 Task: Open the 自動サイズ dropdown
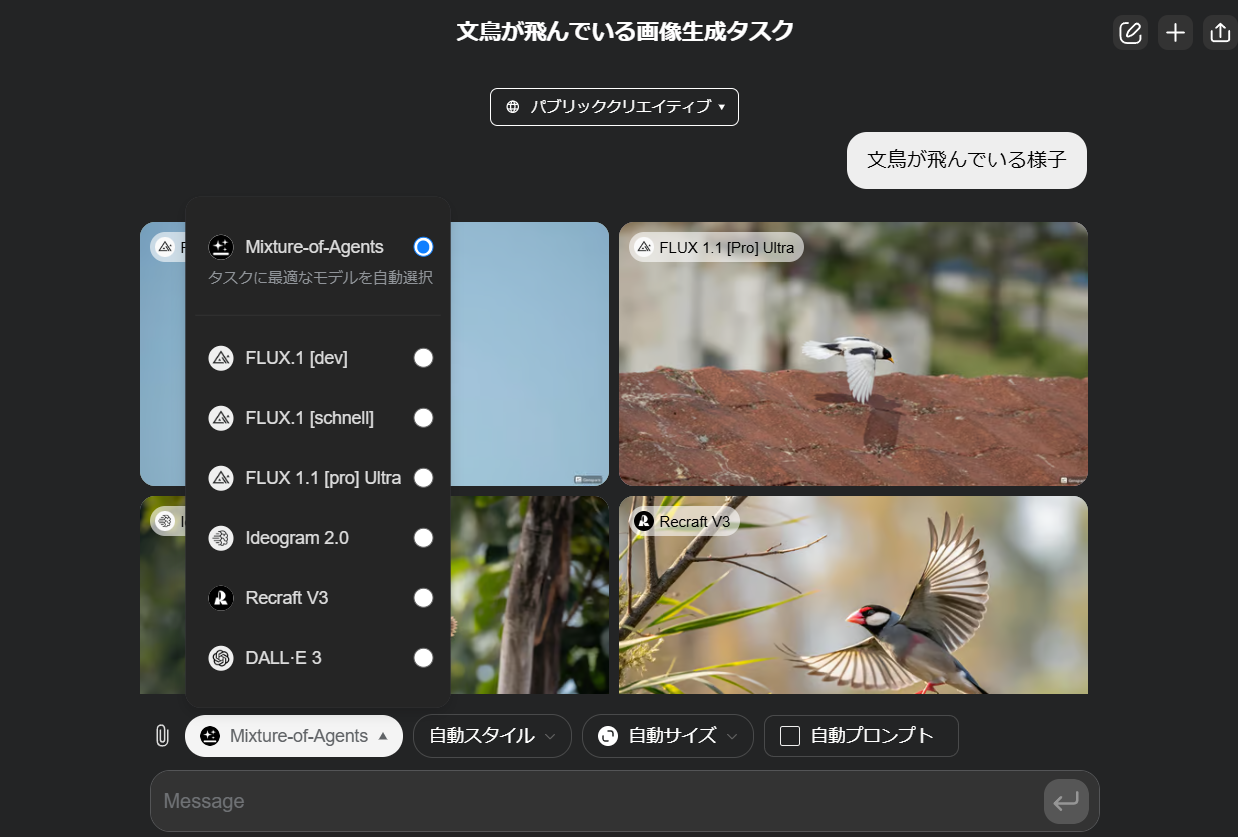(x=668, y=736)
